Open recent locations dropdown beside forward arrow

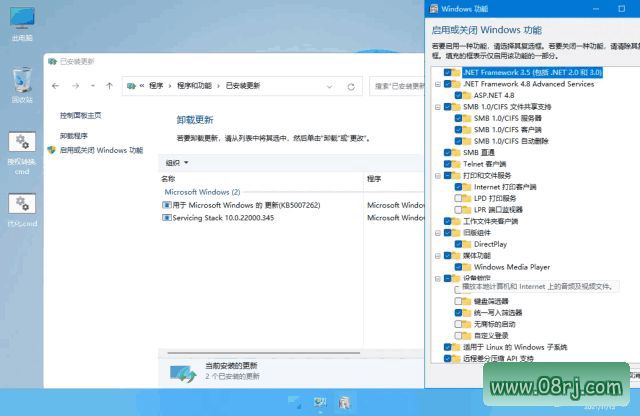93,86
